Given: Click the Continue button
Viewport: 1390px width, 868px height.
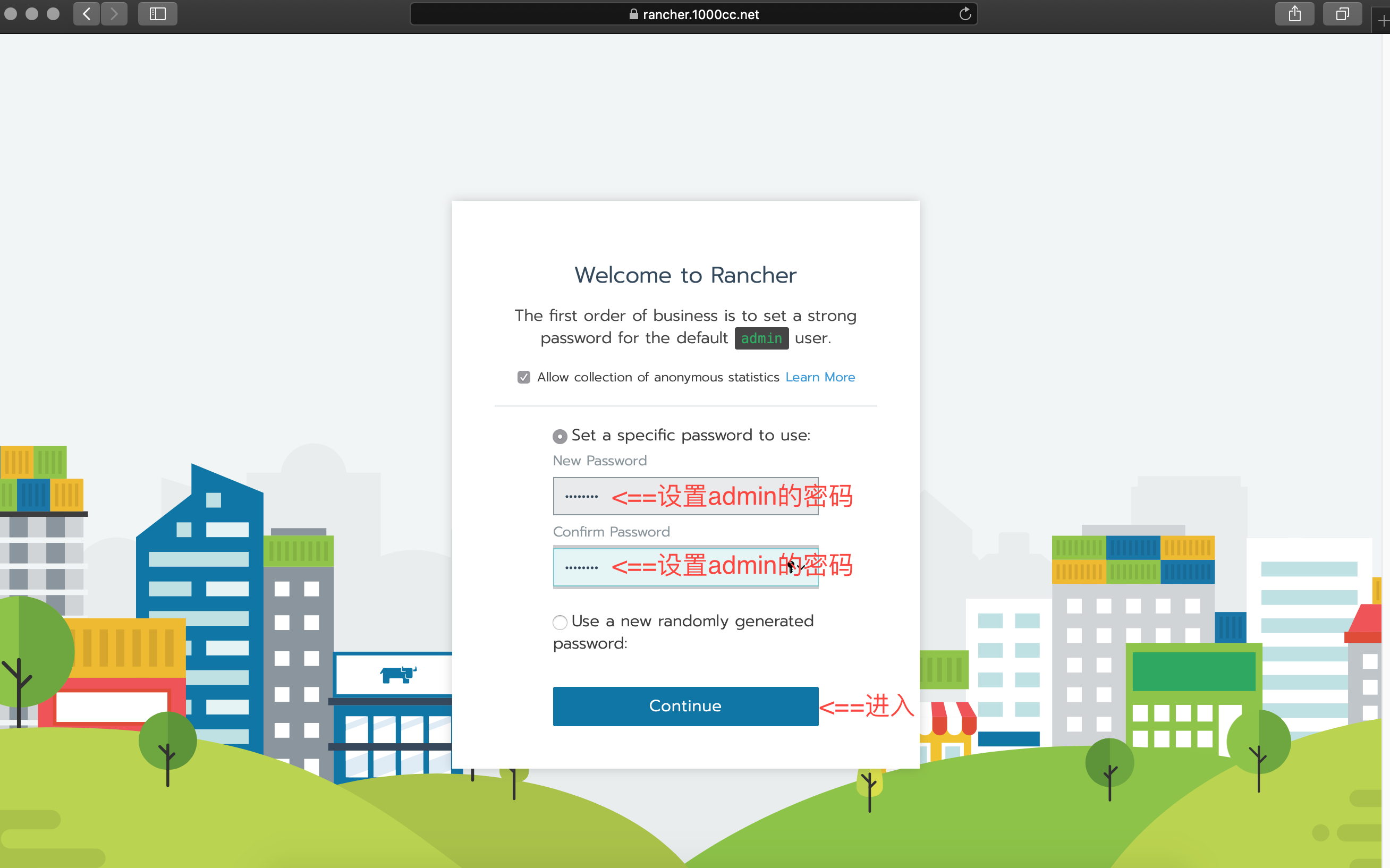Looking at the screenshot, I should [685, 706].
